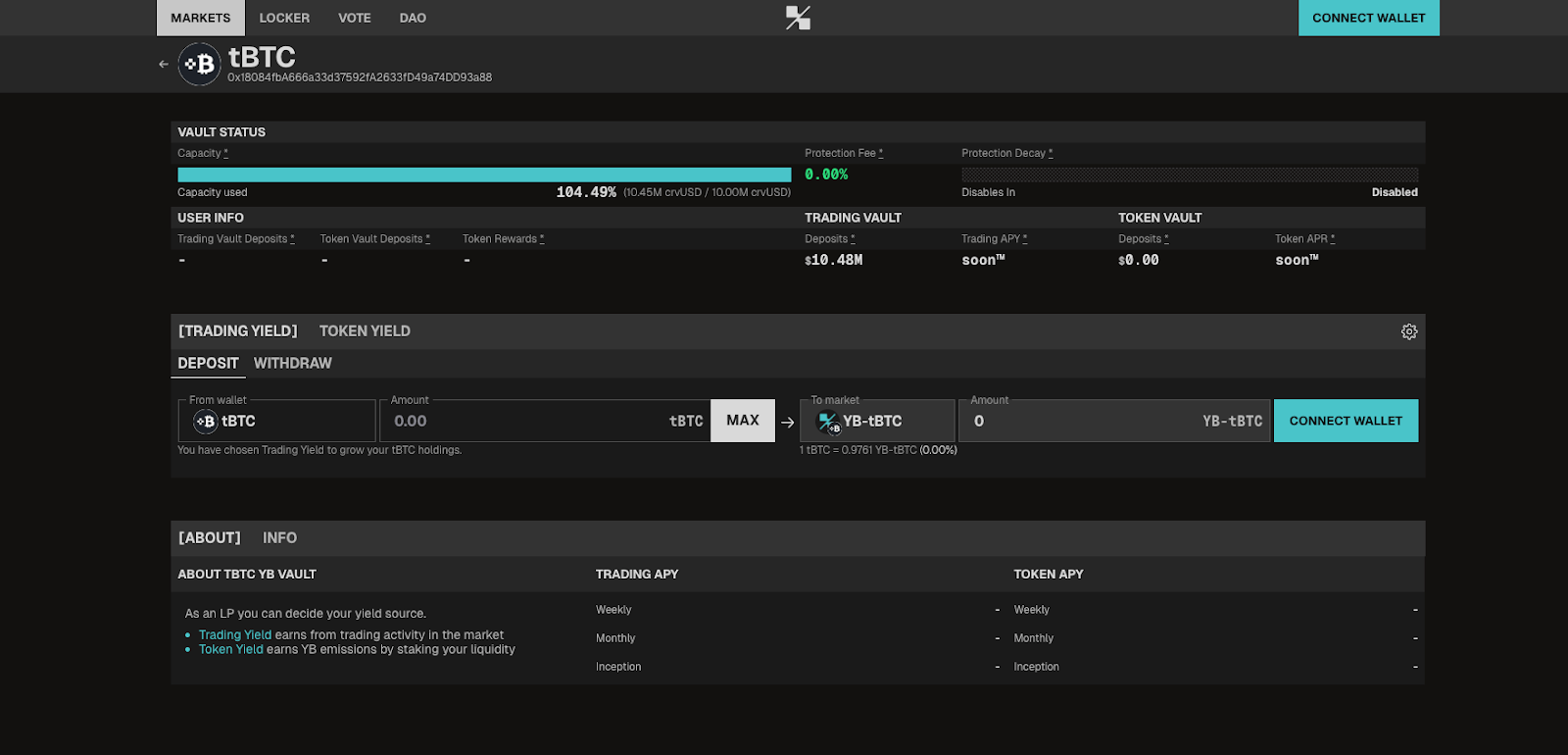Select the Withdraw tab
The height and width of the screenshot is (755, 1568).
point(292,364)
